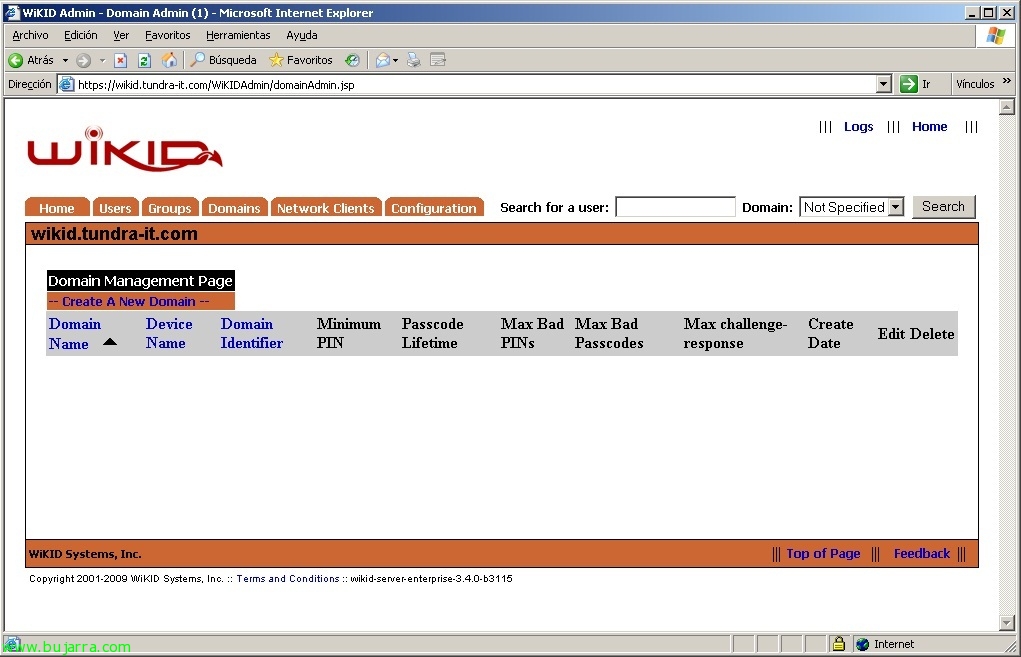Click the Atrás back arrow icon

pyautogui.click(x=16, y=61)
